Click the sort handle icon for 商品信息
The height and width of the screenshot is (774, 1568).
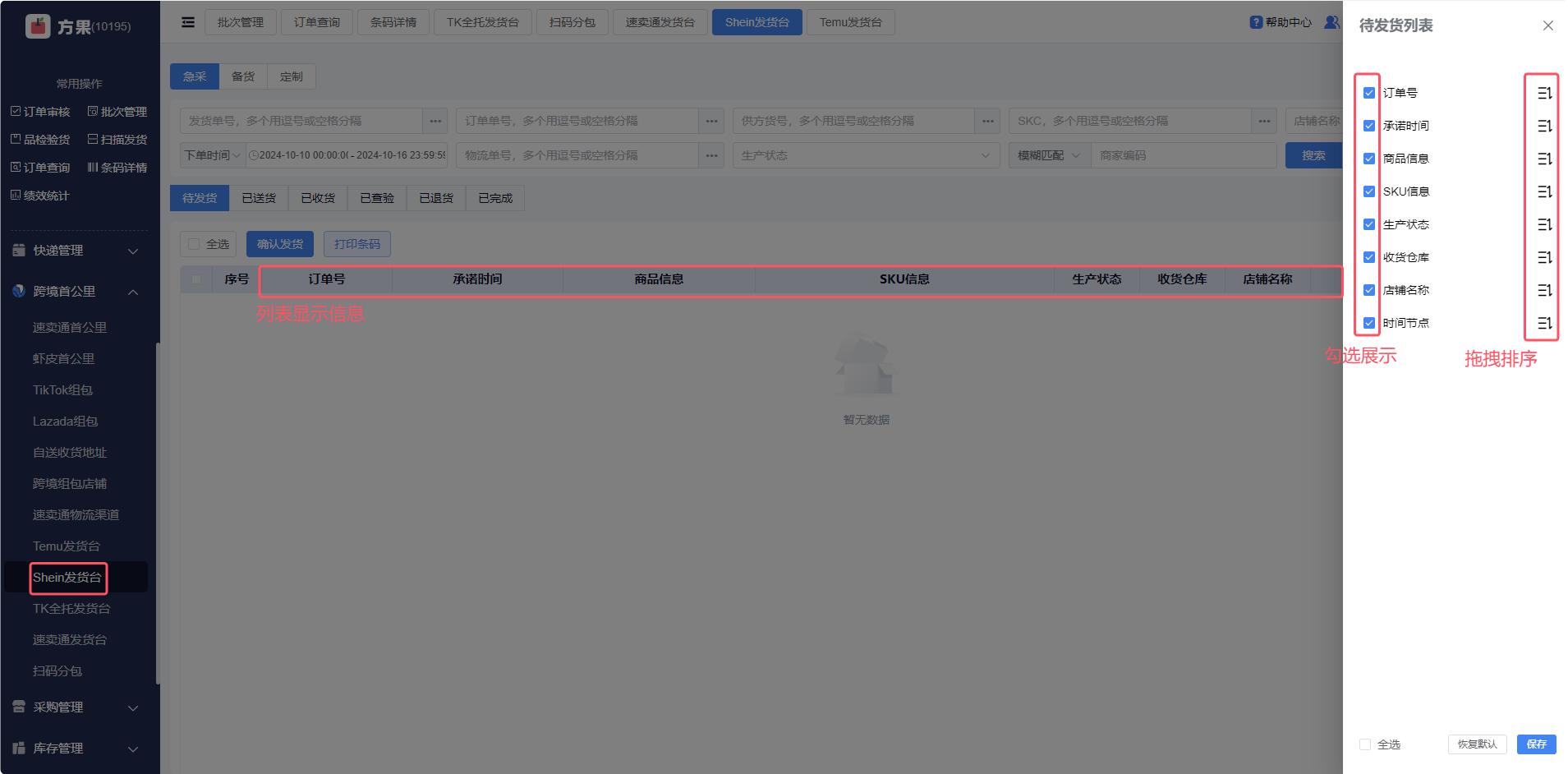tap(1544, 159)
